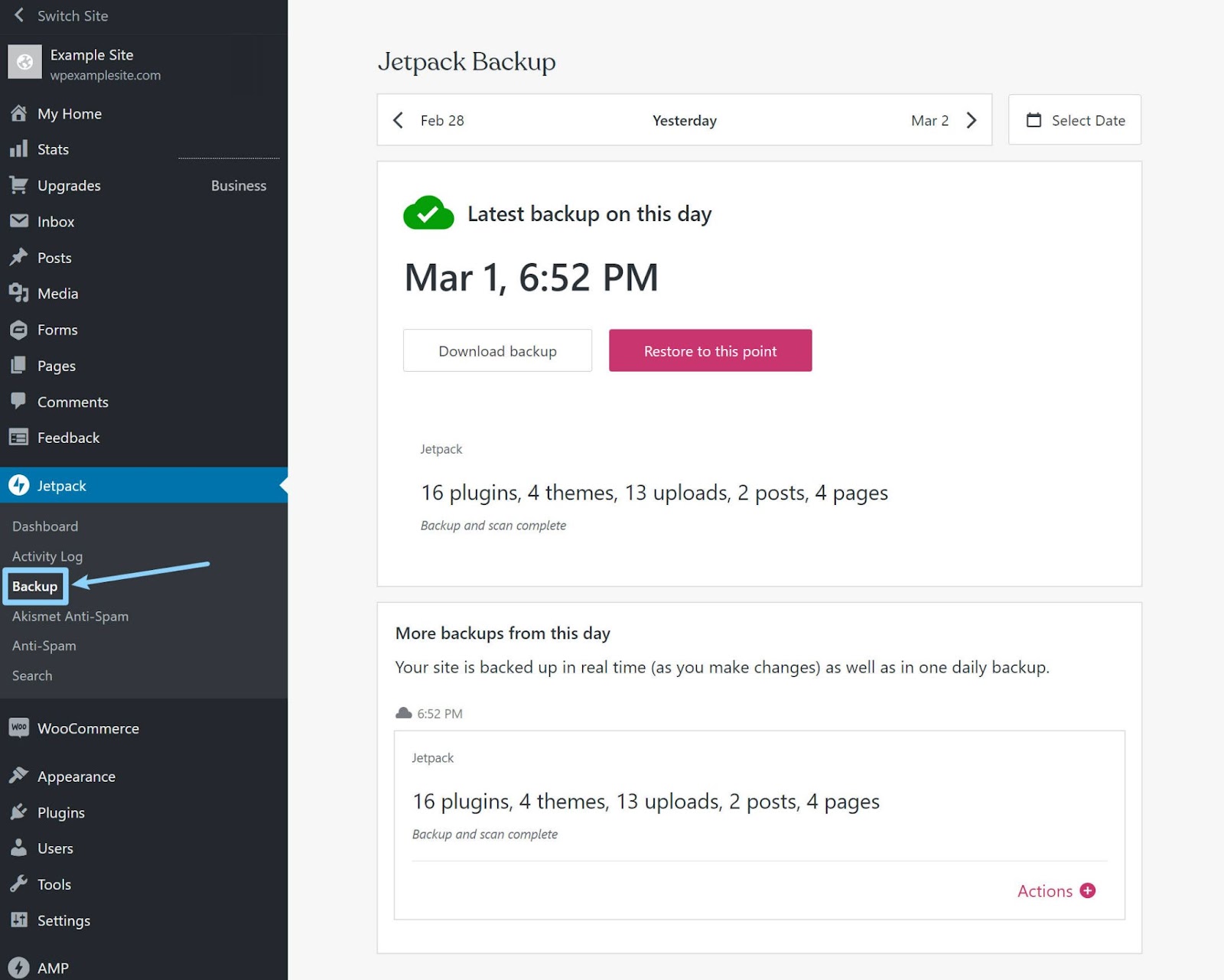The image size is (1224, 980).
Task: Open the Comments menu item
Action: (144, 402)
